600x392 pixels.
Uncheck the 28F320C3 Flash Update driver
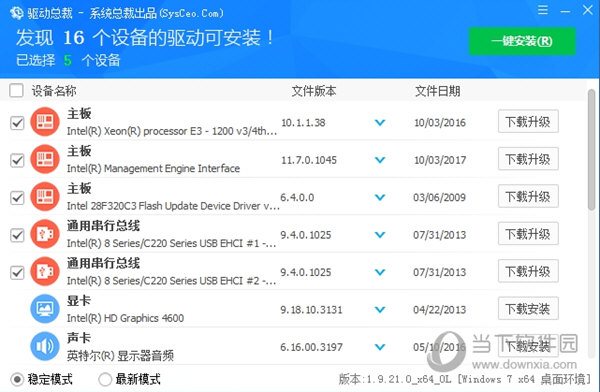[x=17, y=198]
